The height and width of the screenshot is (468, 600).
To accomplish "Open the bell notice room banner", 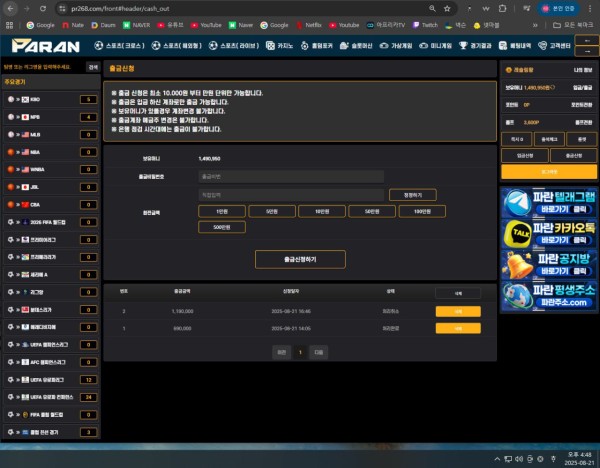I will 549,265.
